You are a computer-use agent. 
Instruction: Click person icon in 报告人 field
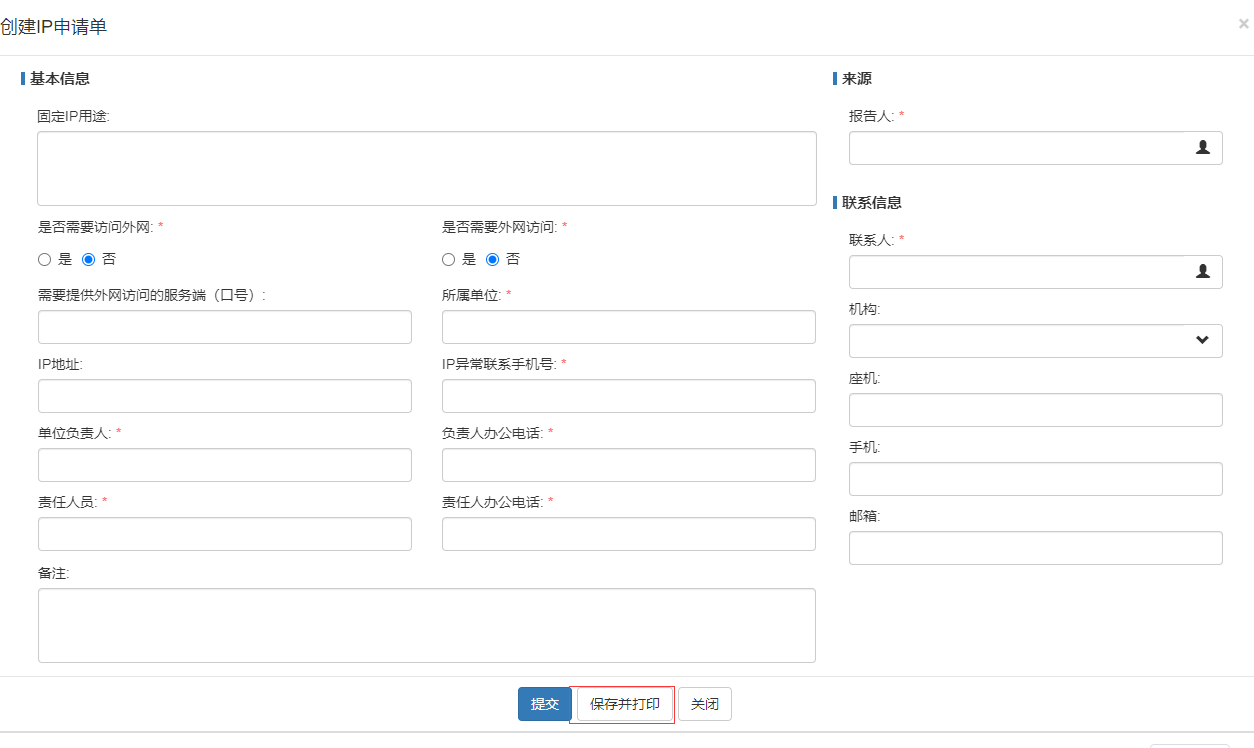coord(1202,148)
